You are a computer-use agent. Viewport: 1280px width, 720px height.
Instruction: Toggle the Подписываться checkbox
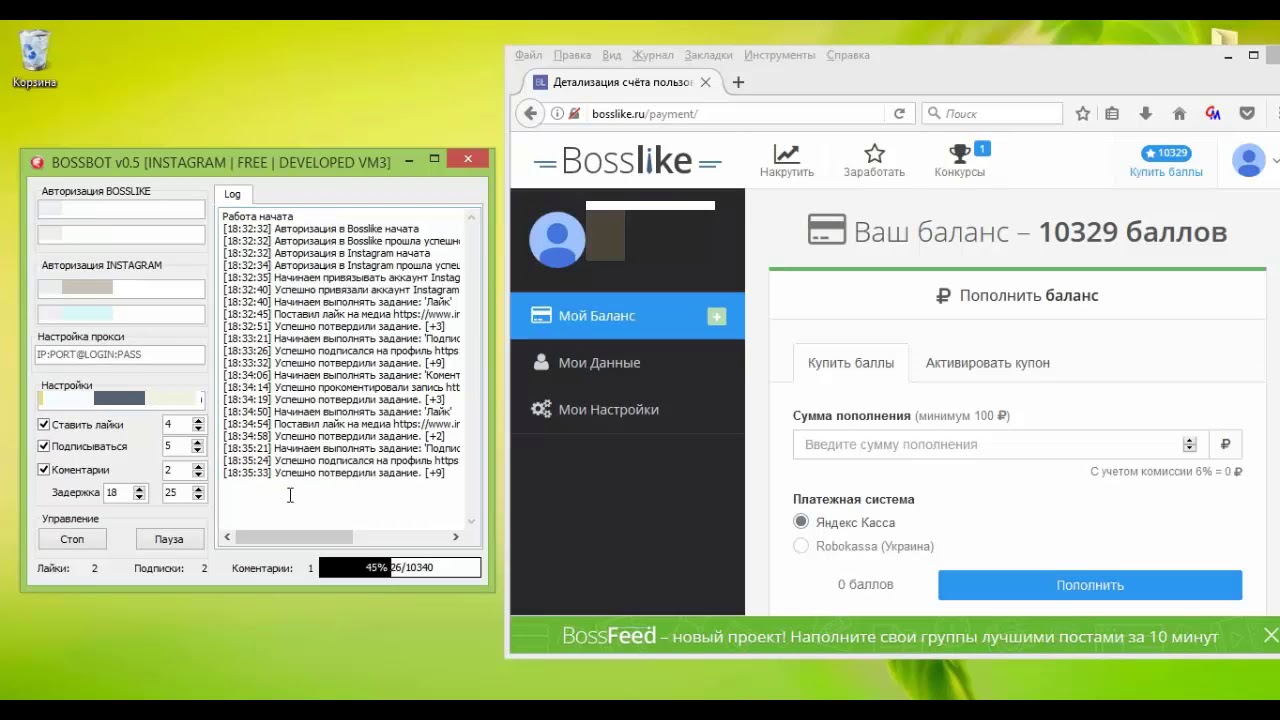[x=44, y=446]
